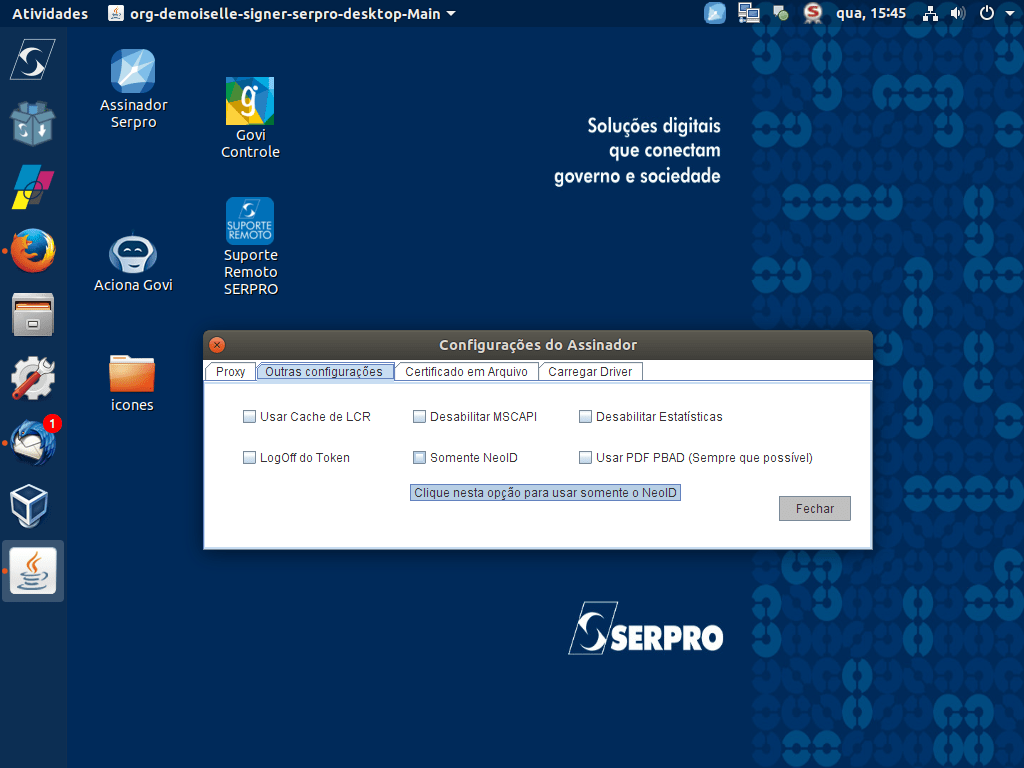
Task: Click the Java application dock icon
Action: tap(33, 571)
